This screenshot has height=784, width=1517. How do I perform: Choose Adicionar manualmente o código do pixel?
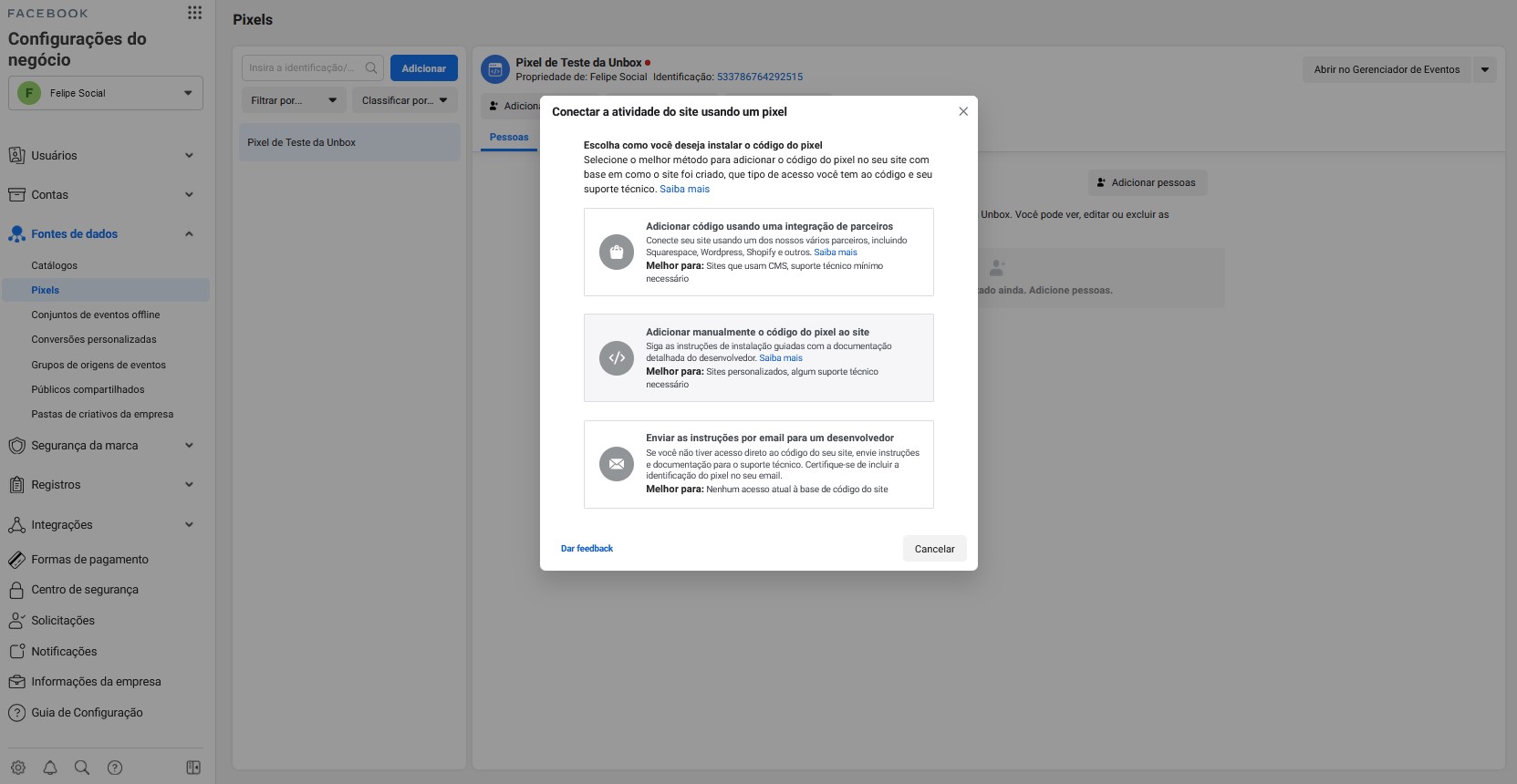click(x=759, y=358)
